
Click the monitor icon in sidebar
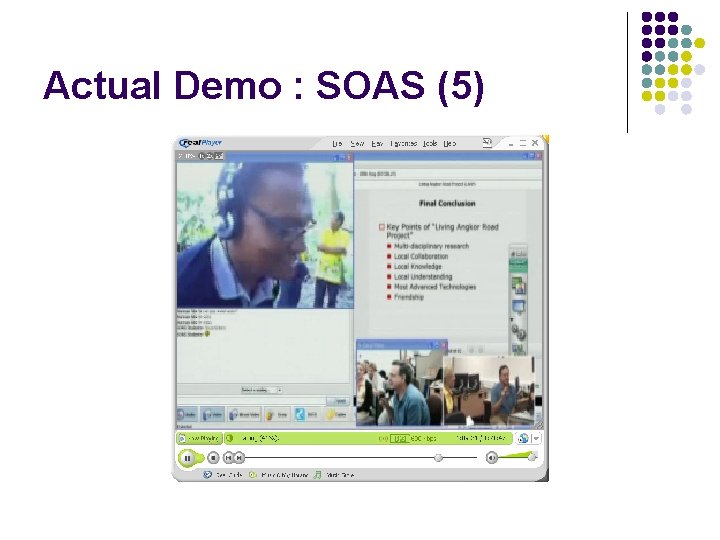click(x=518, y=305)
